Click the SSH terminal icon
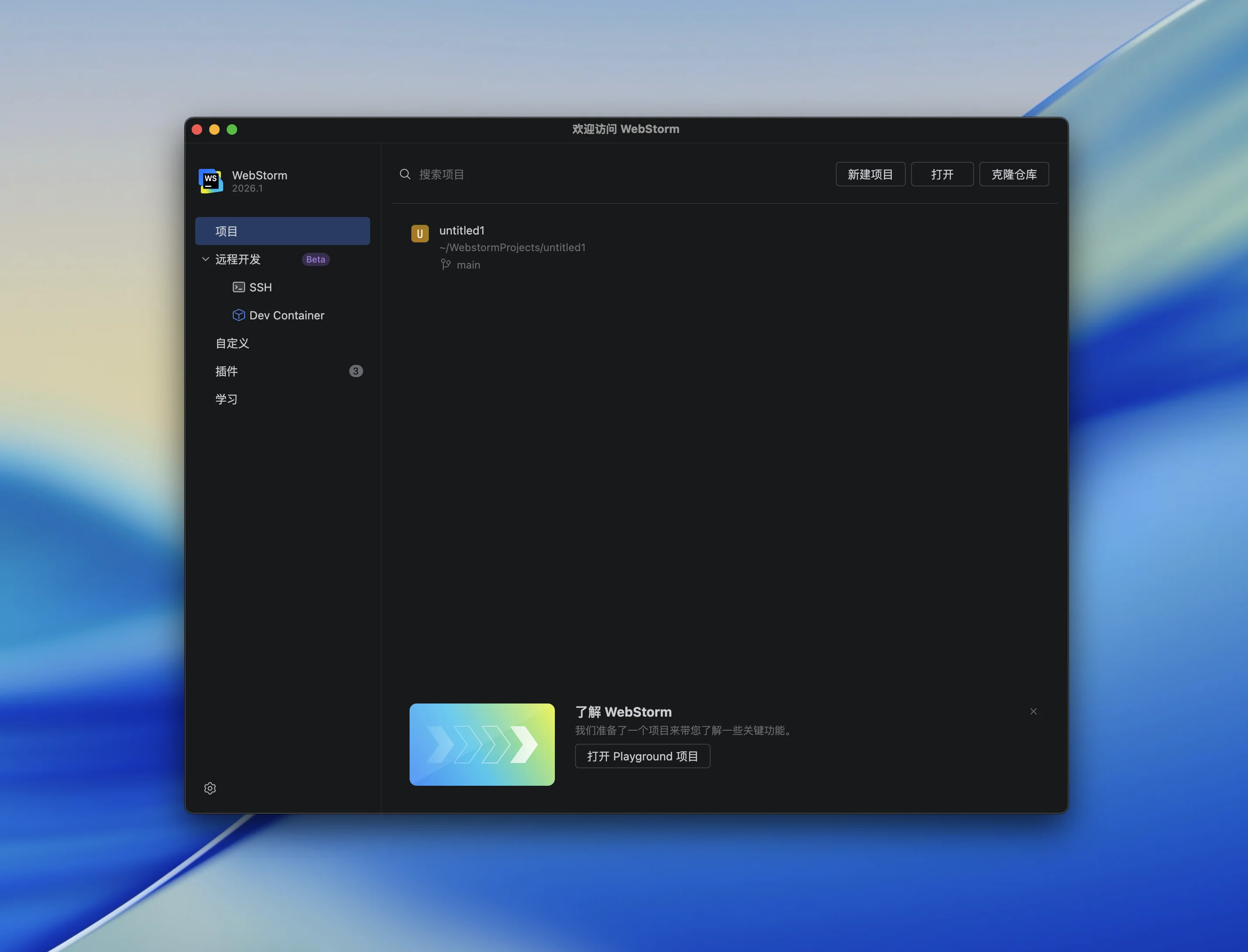The height and width of the screenshot is (952, 1248). (x=238, y=287)
